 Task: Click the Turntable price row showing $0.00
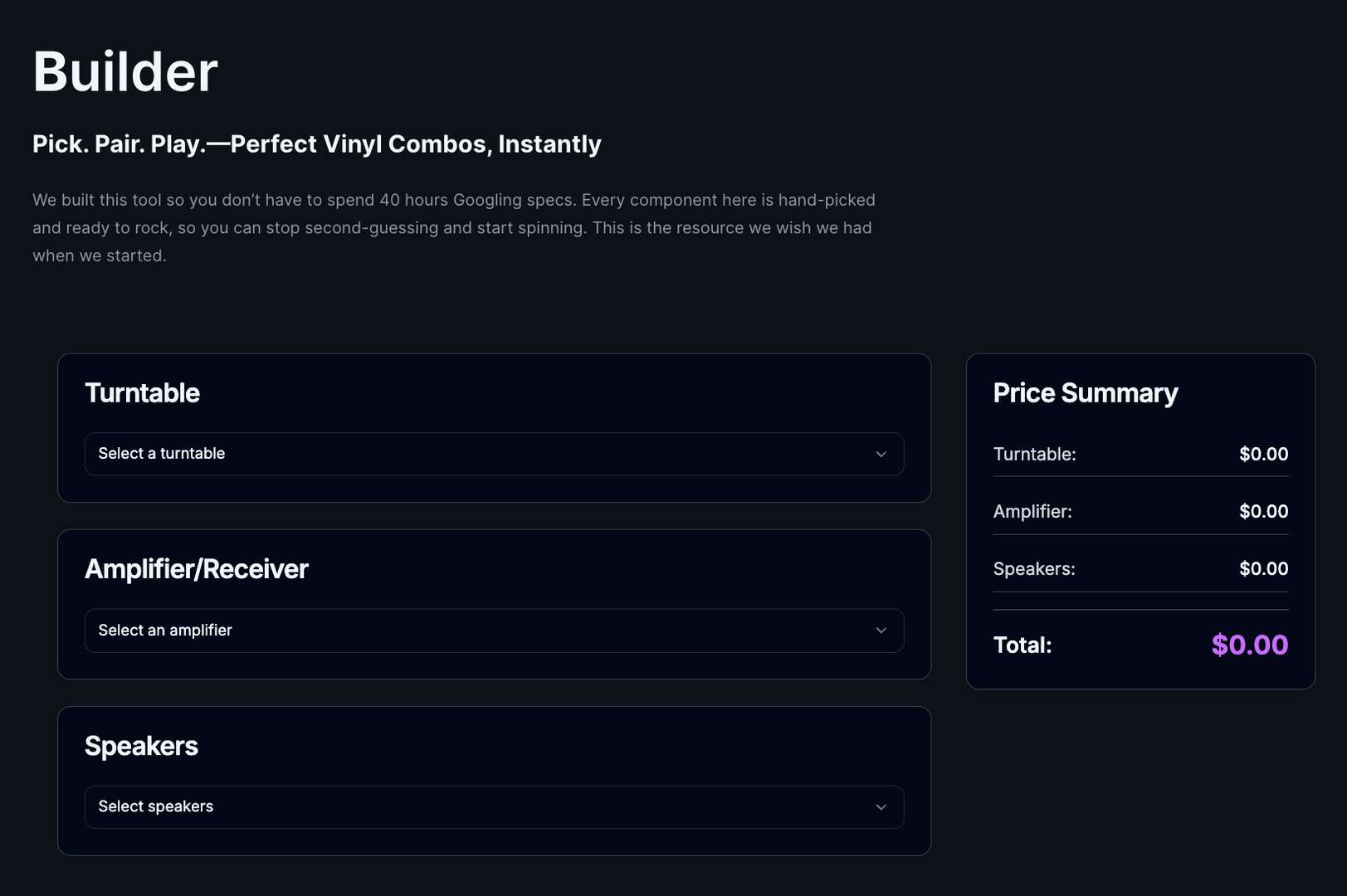click(1140, 454)
